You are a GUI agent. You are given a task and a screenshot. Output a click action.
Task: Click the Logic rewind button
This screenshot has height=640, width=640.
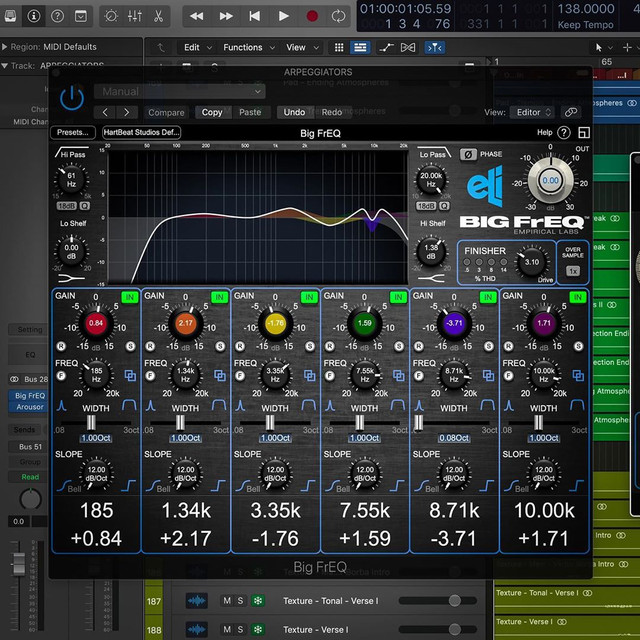(196, 16)
